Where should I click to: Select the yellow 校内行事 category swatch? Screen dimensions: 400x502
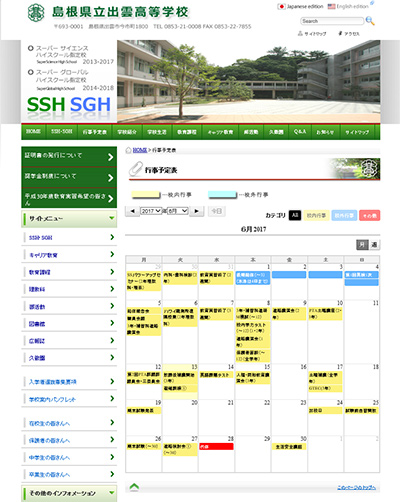click(316, 215)
